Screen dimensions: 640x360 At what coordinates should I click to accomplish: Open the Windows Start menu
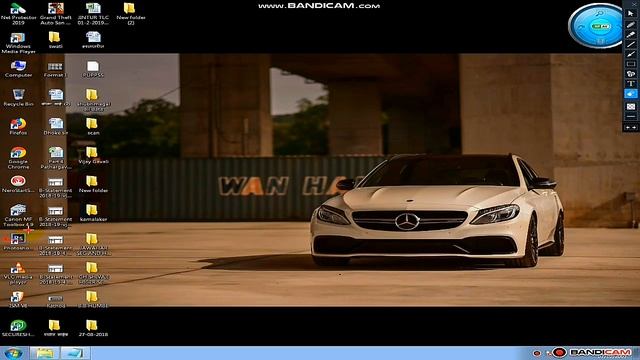(x=13, y=353)
